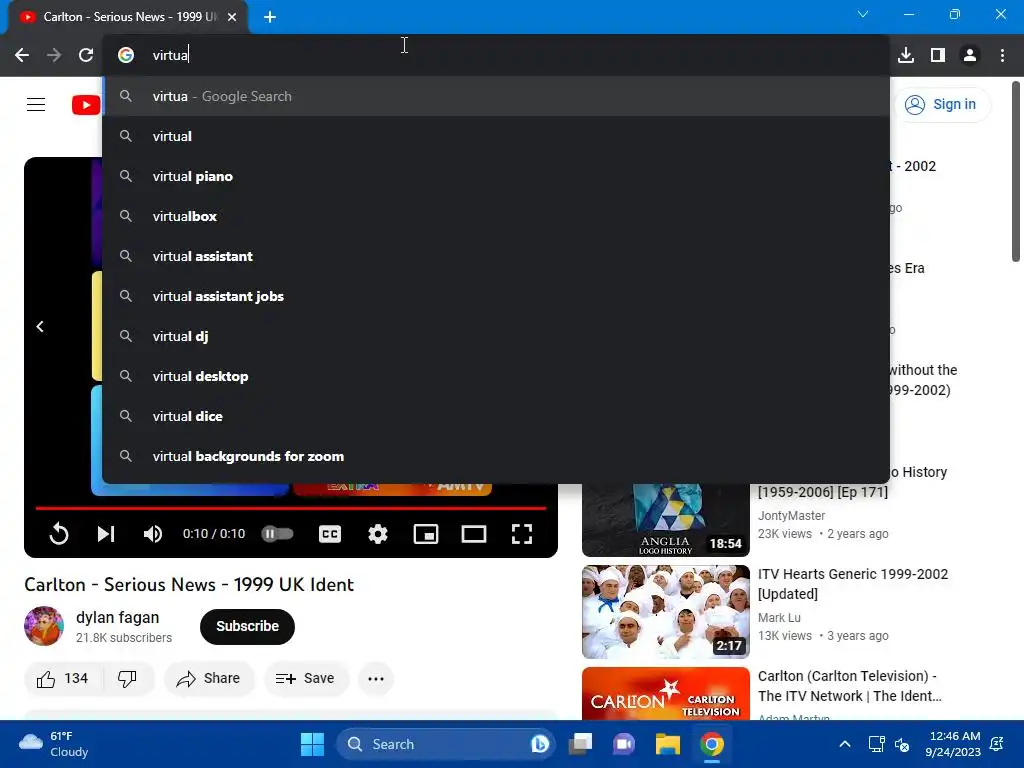Enable miniplayer mode
This screenshot has width=1024, height=768.
(x=426, y=534)
